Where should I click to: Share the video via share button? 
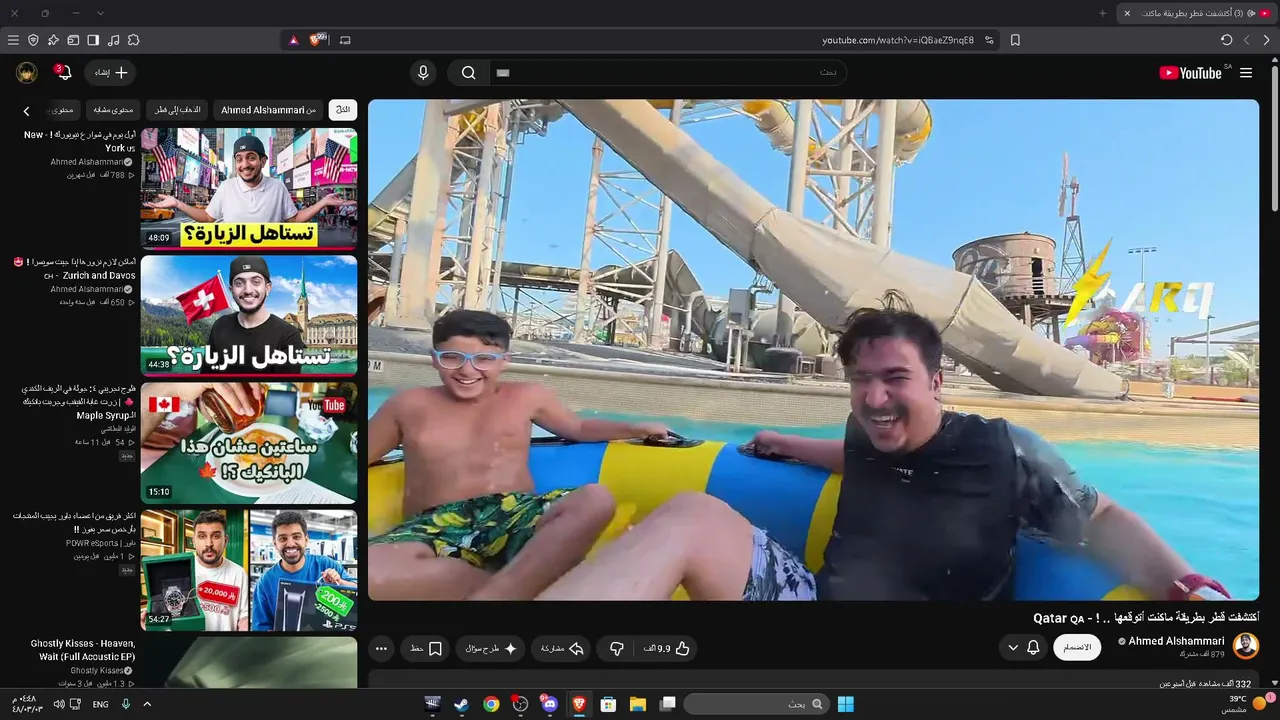(562, 649)
